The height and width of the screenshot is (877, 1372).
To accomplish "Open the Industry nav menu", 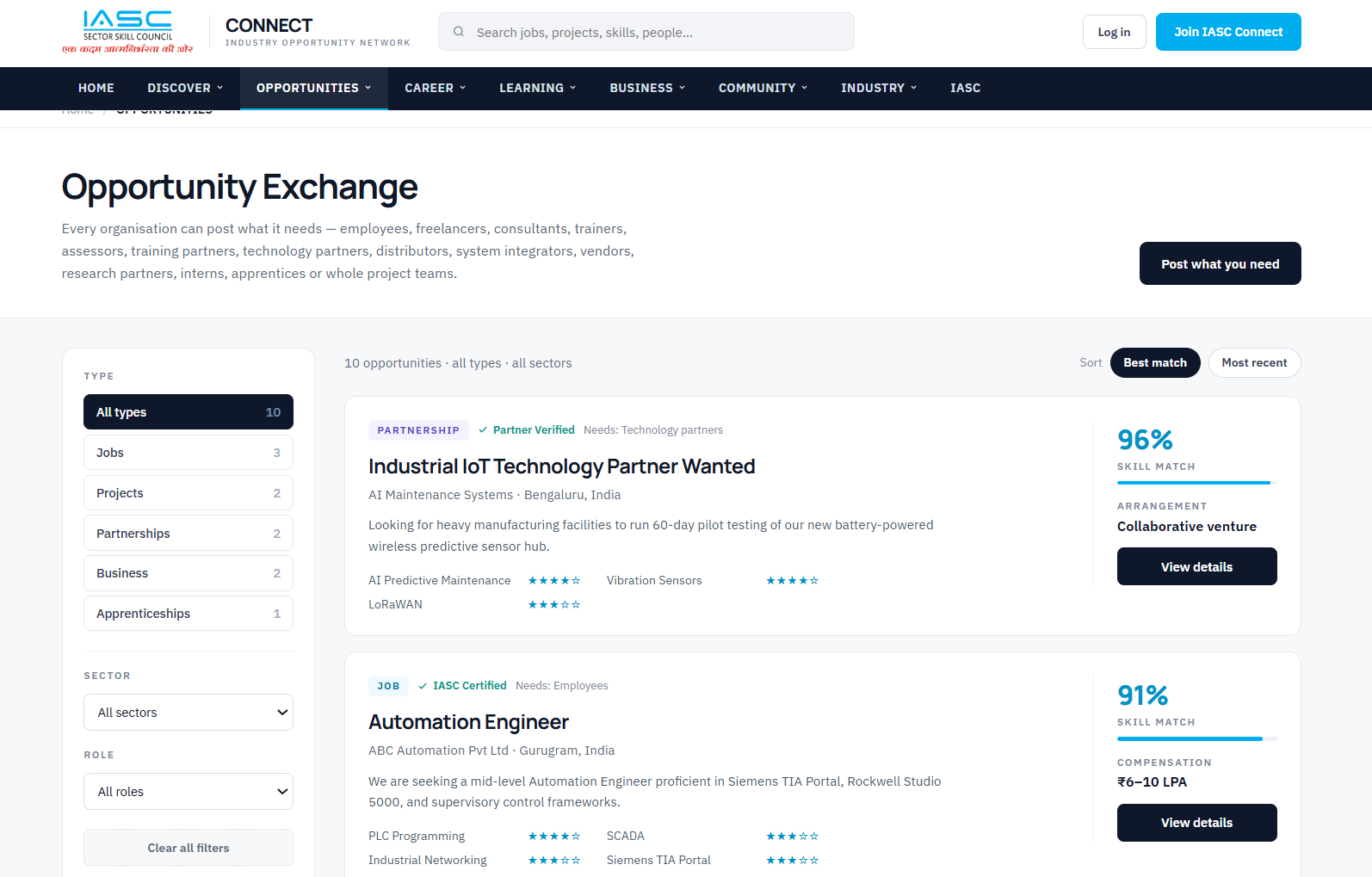I will (x=879, y=88).
